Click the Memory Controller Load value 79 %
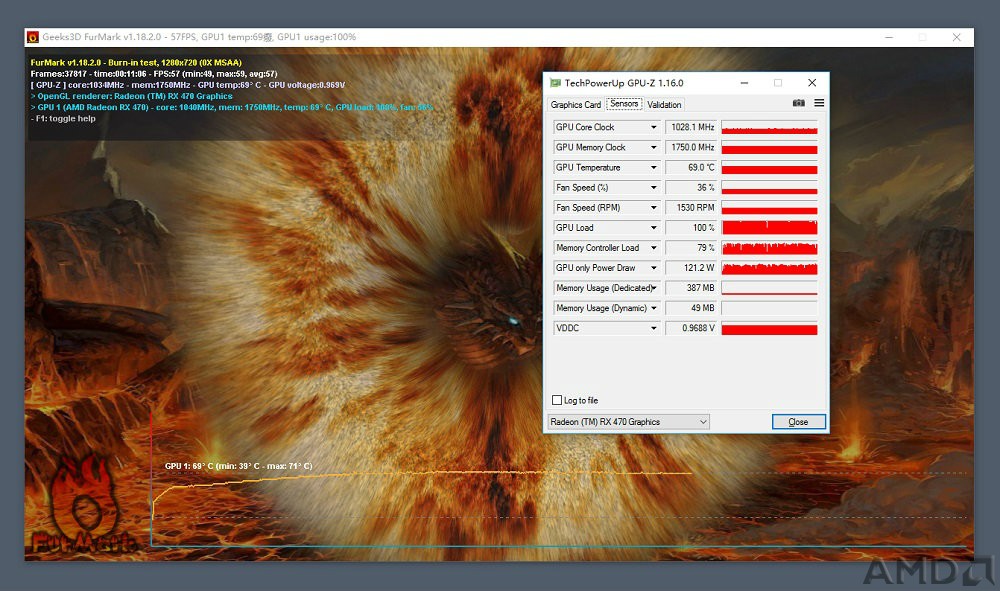The width and height of the screenshot is (1000, 591). click(x=691, y=248)
